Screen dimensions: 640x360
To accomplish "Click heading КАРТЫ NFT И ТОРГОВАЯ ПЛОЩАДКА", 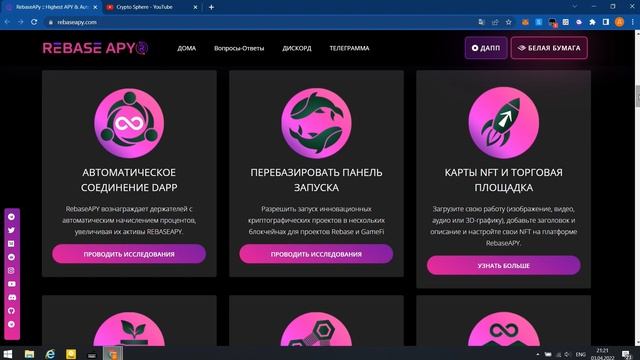I will pos(504,180).
